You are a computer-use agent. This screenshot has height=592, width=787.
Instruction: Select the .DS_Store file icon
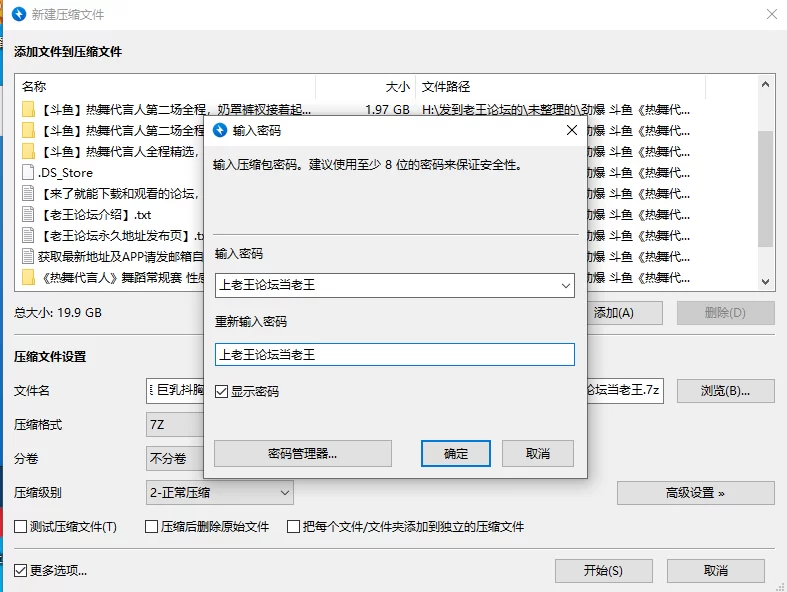tap(28, 172)
